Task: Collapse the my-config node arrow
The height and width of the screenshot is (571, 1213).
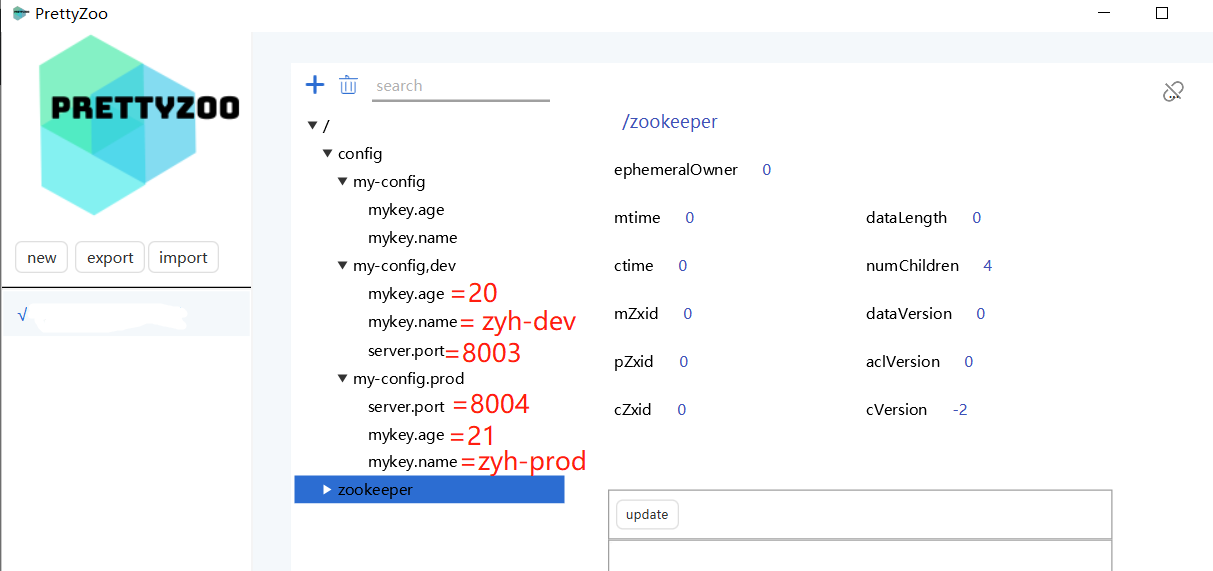Action: coord(342,182)
